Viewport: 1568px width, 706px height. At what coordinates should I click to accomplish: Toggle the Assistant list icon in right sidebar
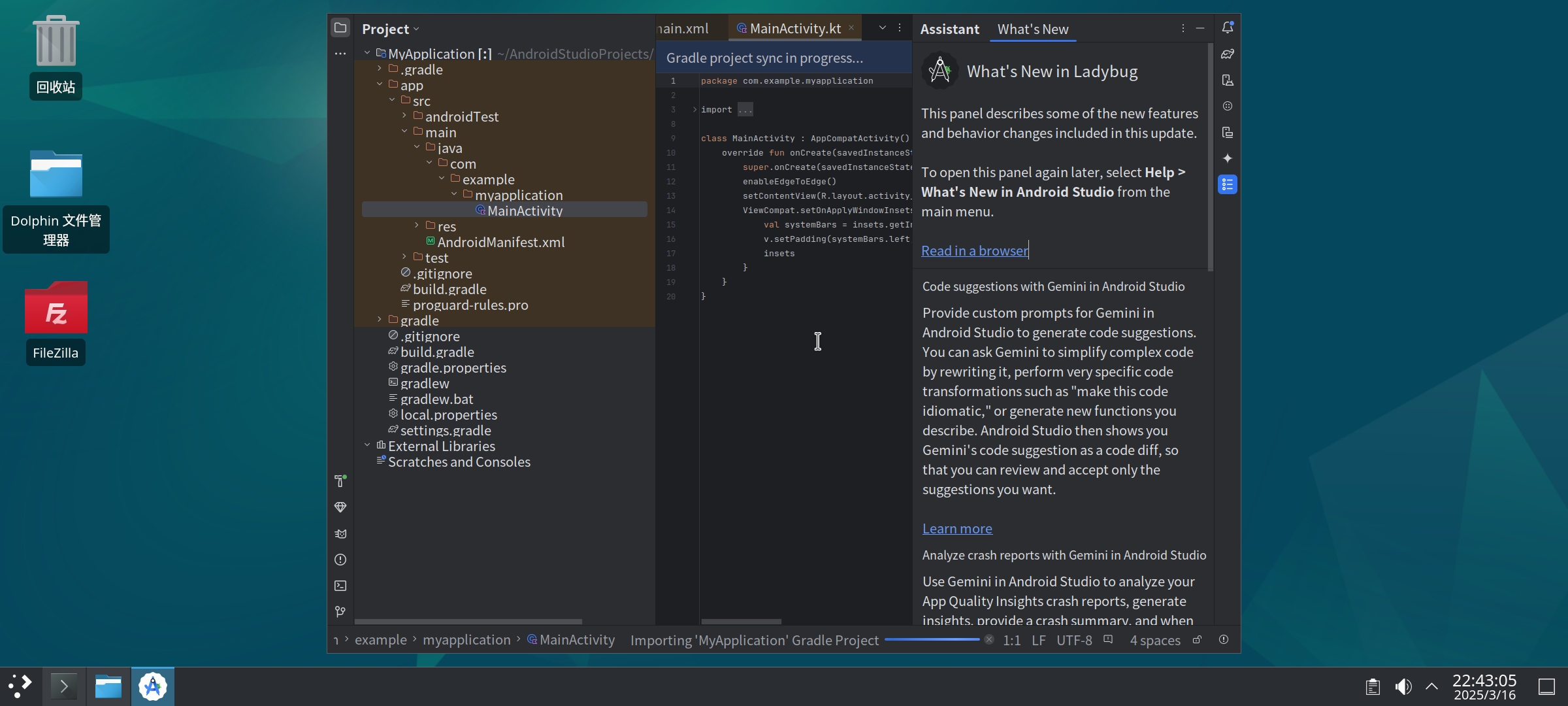(1228, 184)
